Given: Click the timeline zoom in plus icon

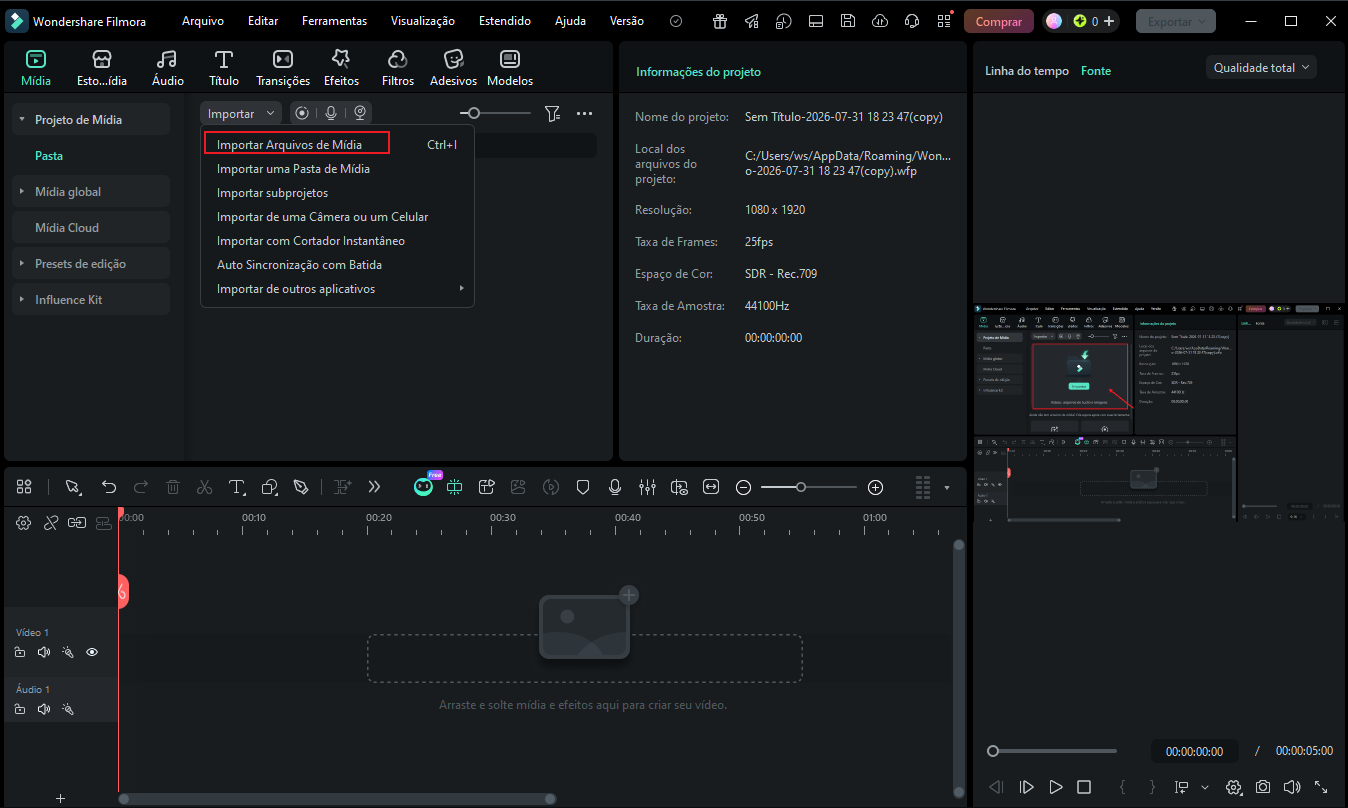Looking at the screenshot, I should coord(875,487).
